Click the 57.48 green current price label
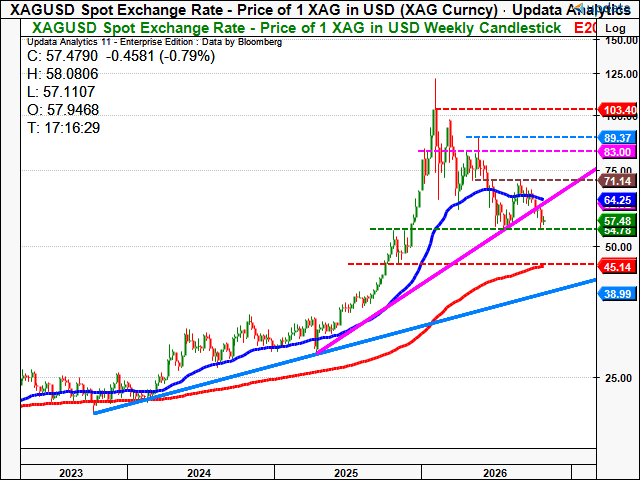Image resolution: width=640 pixels, height=480 pixels. tap(618, 220)
